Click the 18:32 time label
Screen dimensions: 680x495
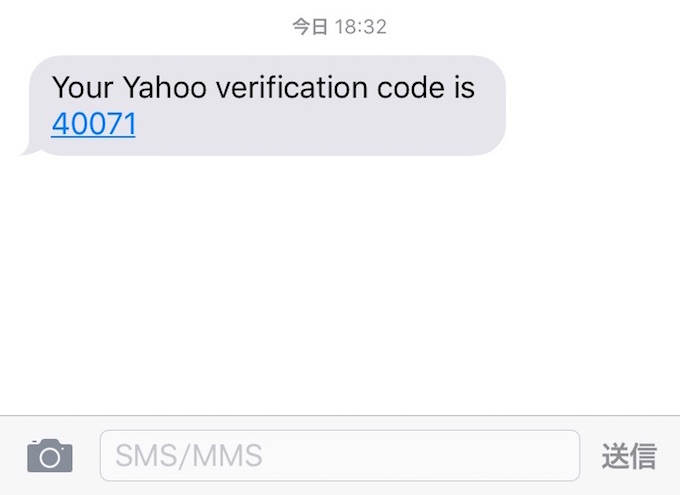(360, 27)
